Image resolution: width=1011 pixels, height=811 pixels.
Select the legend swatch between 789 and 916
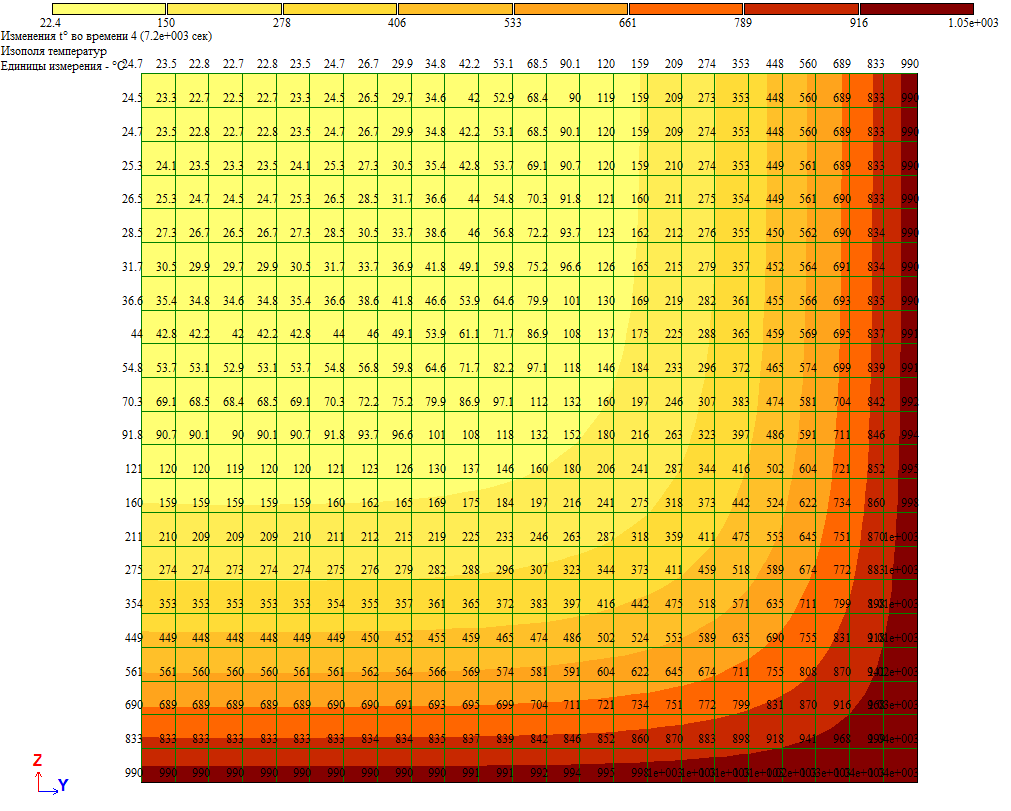(x=801, y=8)
